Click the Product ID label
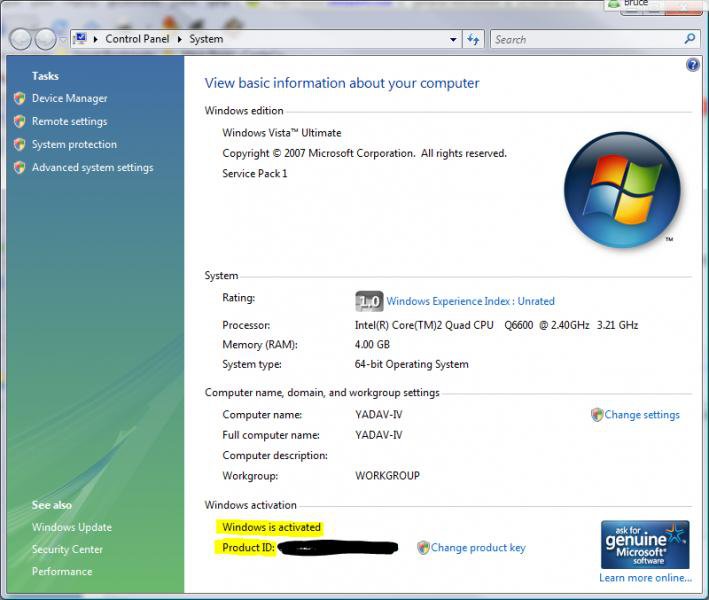709x600 pixels. (248, 548)
